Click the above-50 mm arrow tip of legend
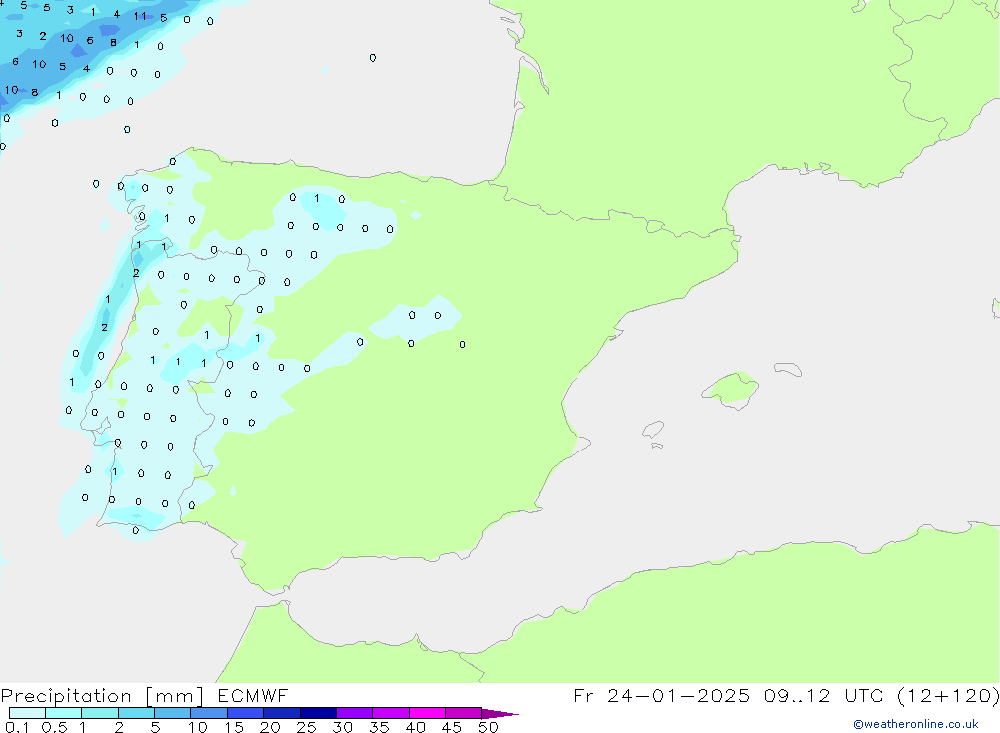The height and width of the screenshot is (733, 1000). tap(500, 713)
